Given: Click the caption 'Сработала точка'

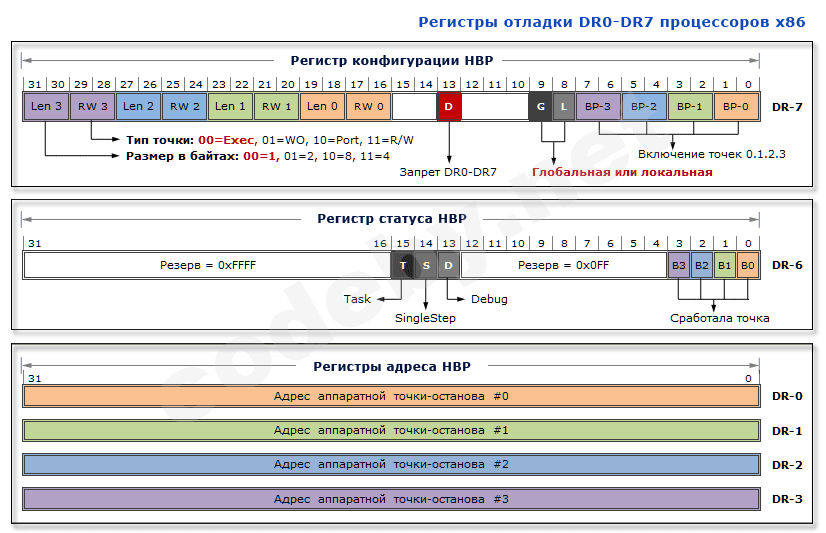Looking at the screenshot, I should [720, 318].
